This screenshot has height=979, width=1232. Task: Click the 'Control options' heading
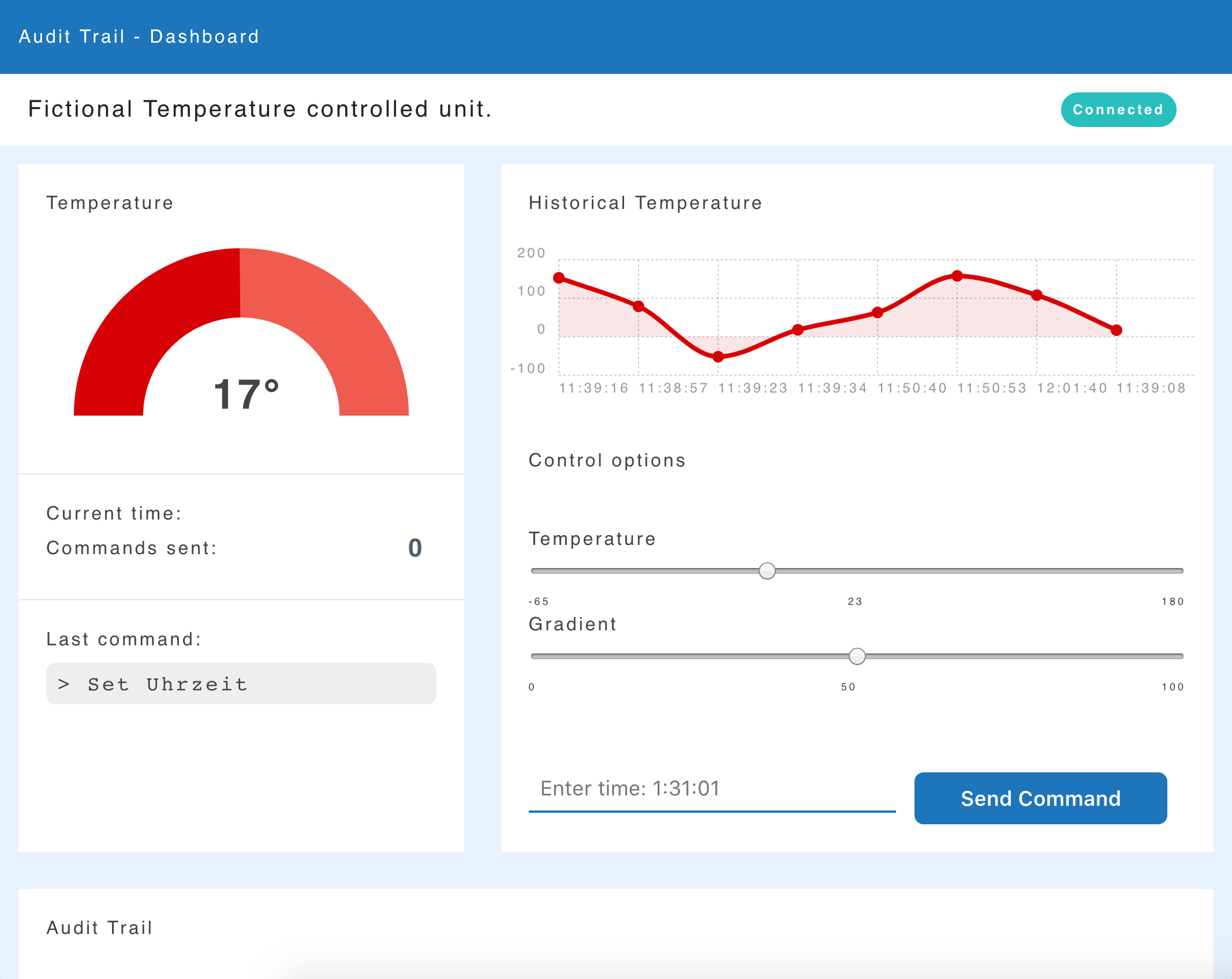click(x=607, y=460)
